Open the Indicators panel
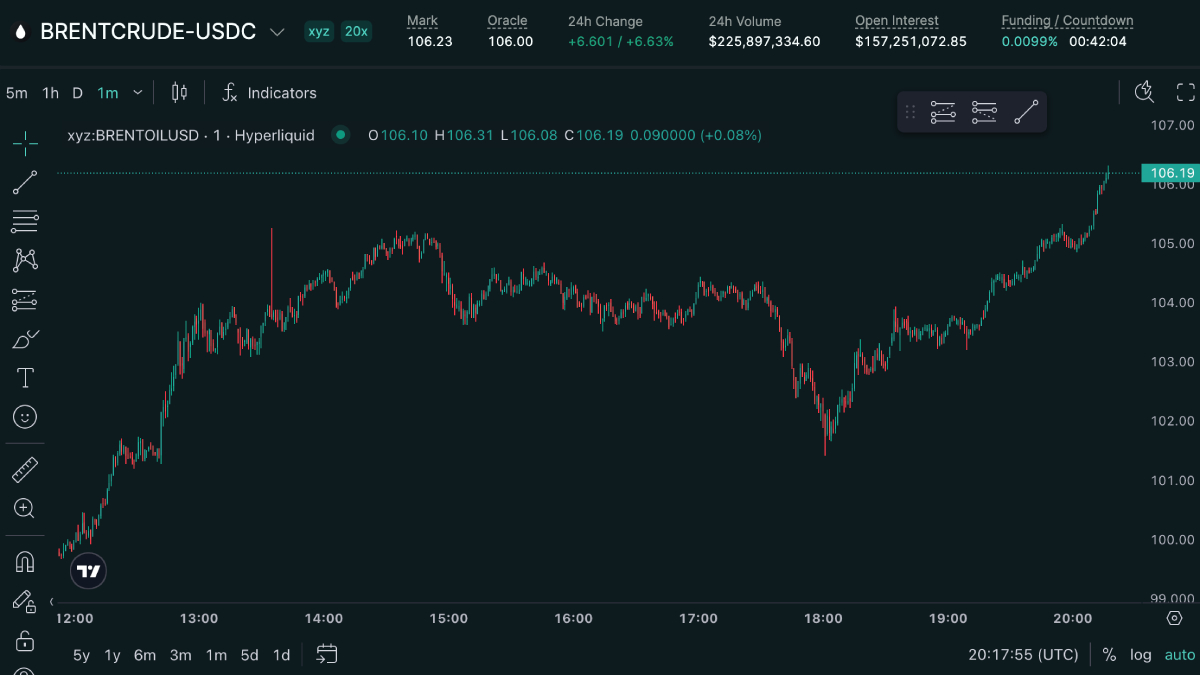Viewport: 1200px width, 675px height. point(269,93)
